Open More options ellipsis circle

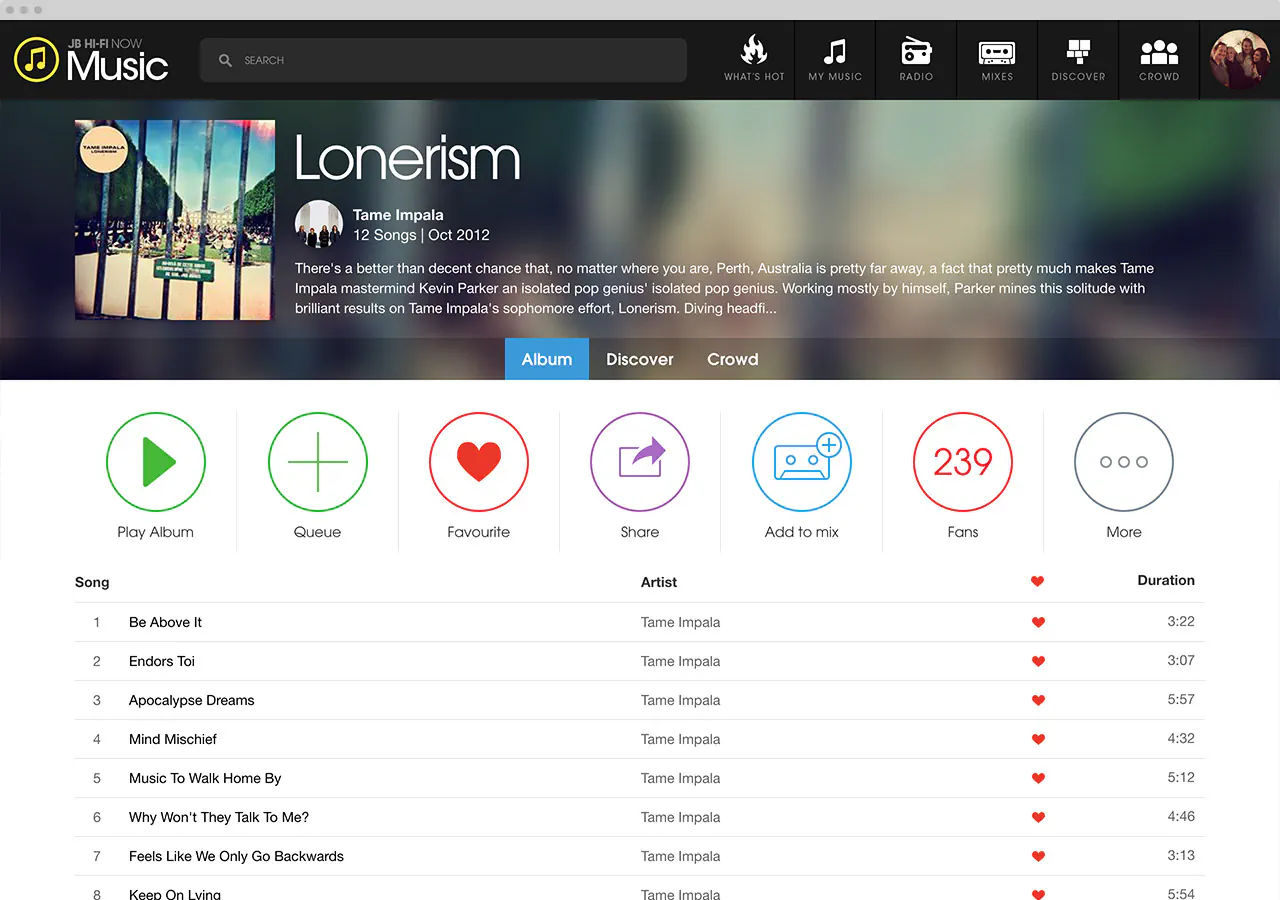(1124, 462)
